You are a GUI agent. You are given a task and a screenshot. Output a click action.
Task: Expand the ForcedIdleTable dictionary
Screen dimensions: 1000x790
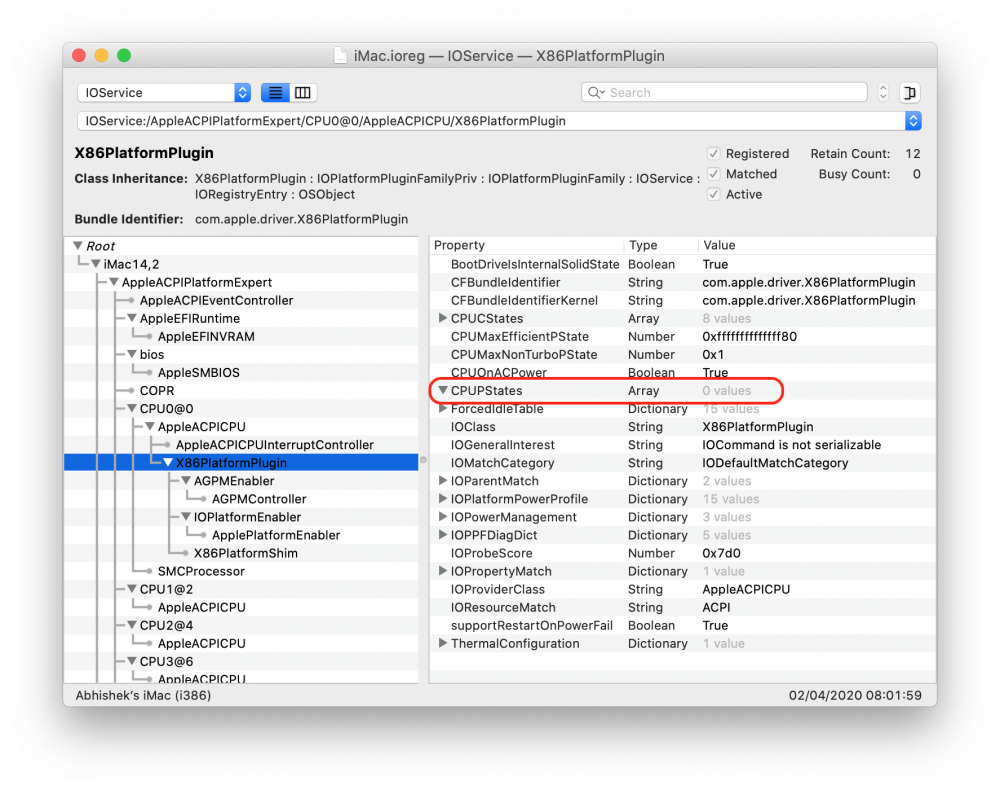(443, 409)
